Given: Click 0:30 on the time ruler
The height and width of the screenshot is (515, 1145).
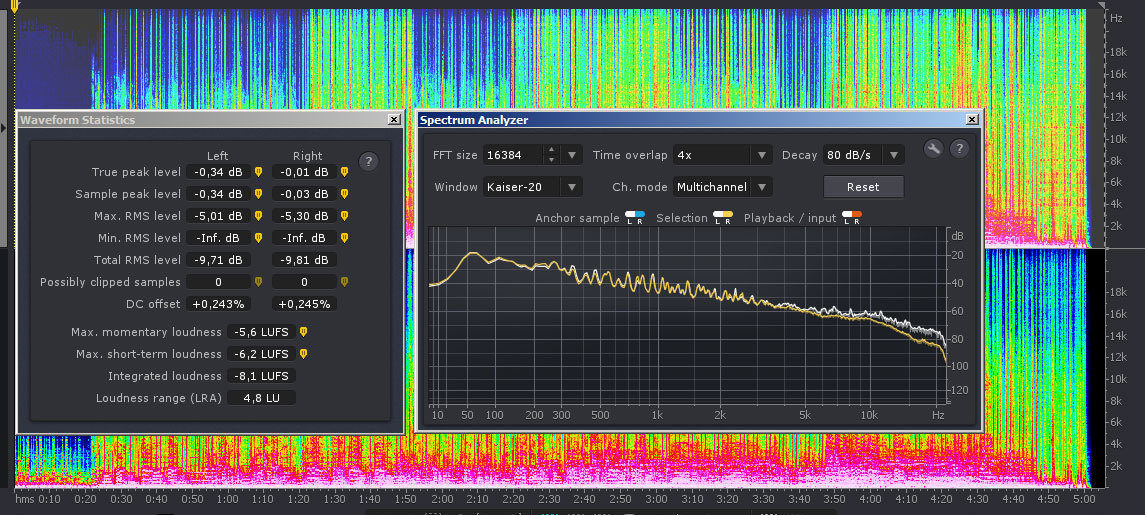Looking at the screenshot, I should pos(120,499).
